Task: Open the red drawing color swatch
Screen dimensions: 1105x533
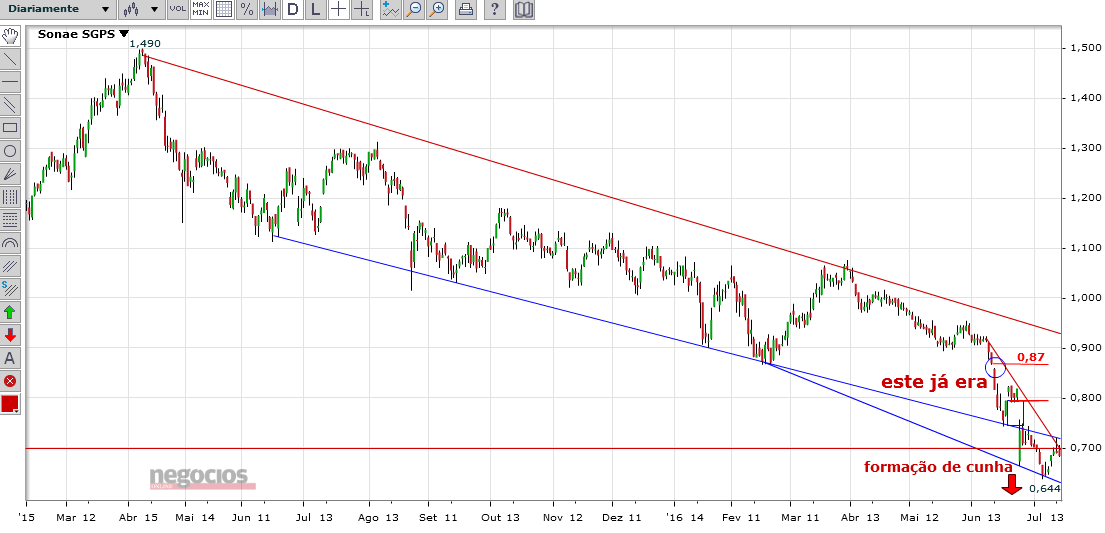Action: pos(10,404)
